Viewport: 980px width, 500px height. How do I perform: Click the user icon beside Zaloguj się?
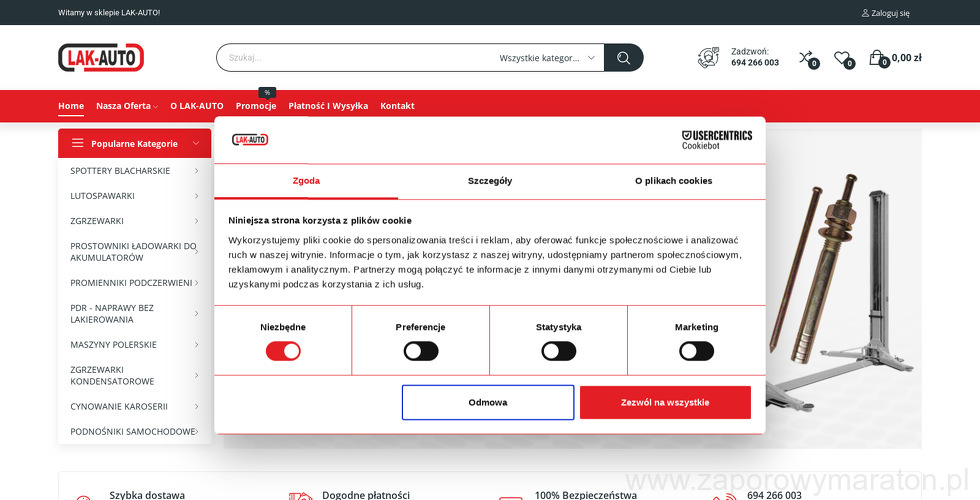pos(865,12)
